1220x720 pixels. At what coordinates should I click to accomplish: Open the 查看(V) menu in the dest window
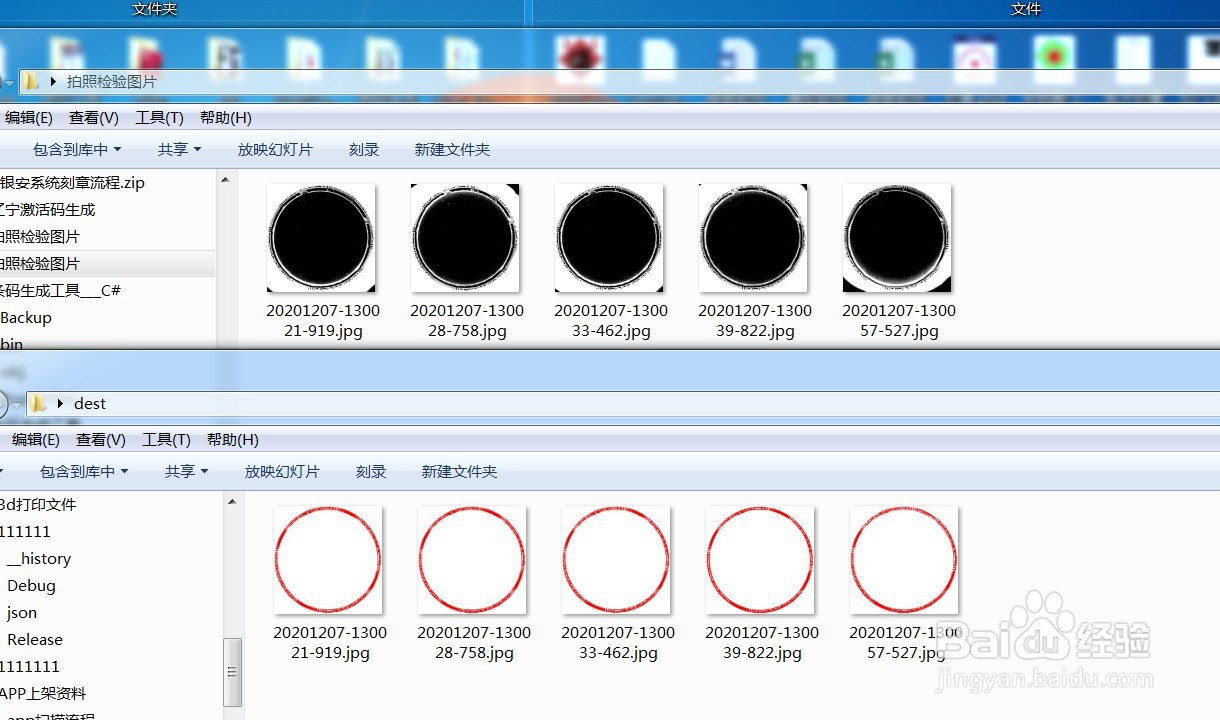(x=101, y=440)
